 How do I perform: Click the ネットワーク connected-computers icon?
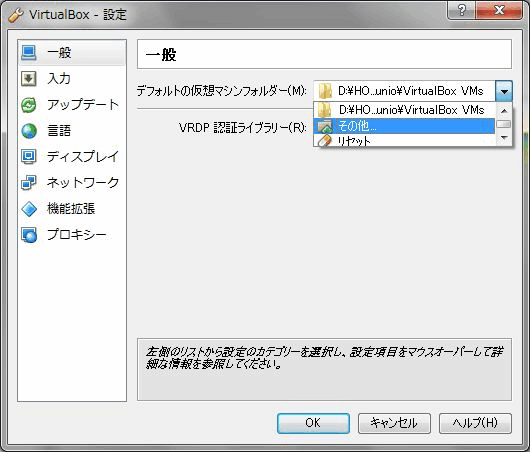tap(29, 183)
